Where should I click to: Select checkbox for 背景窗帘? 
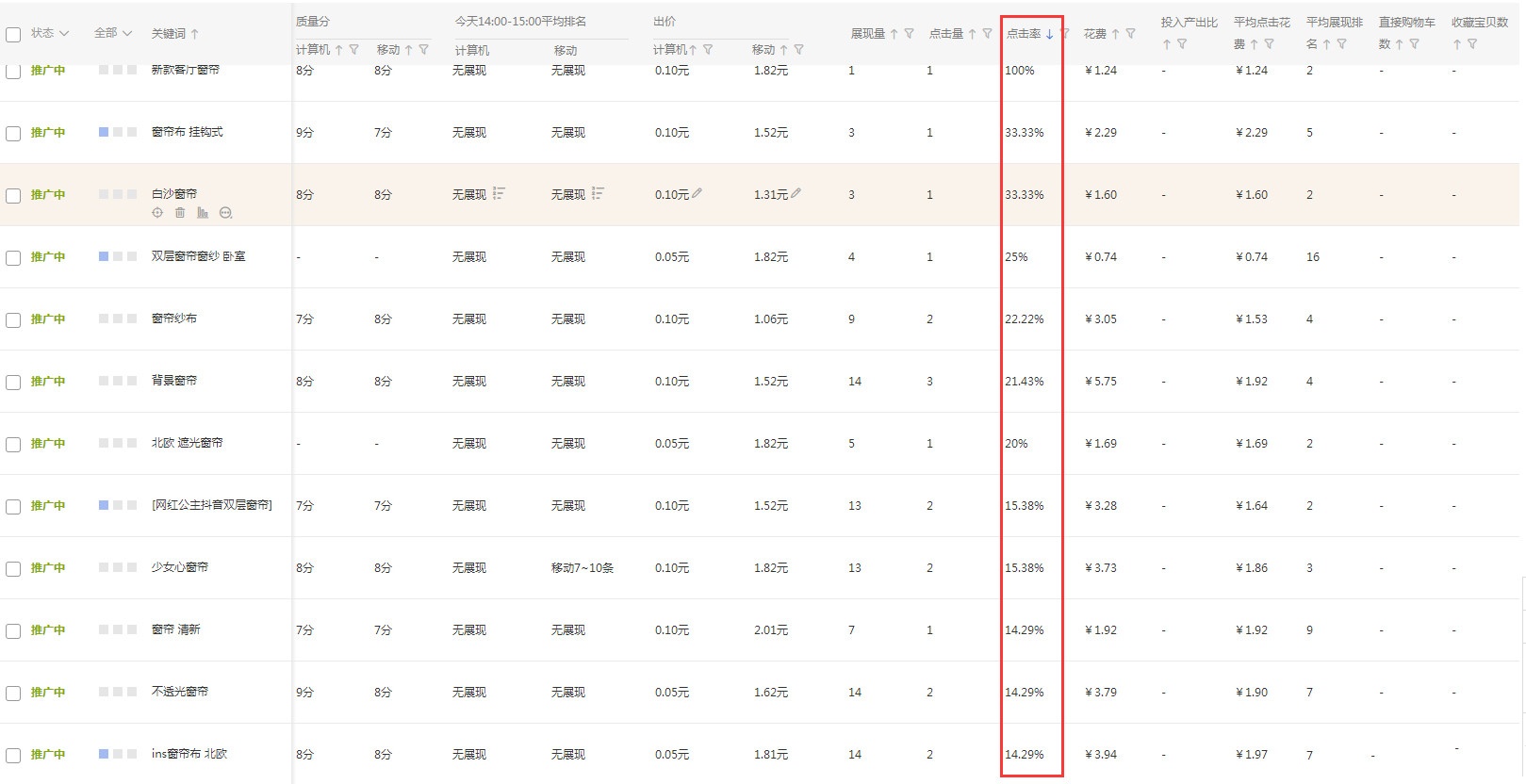(x=13, y=383)
